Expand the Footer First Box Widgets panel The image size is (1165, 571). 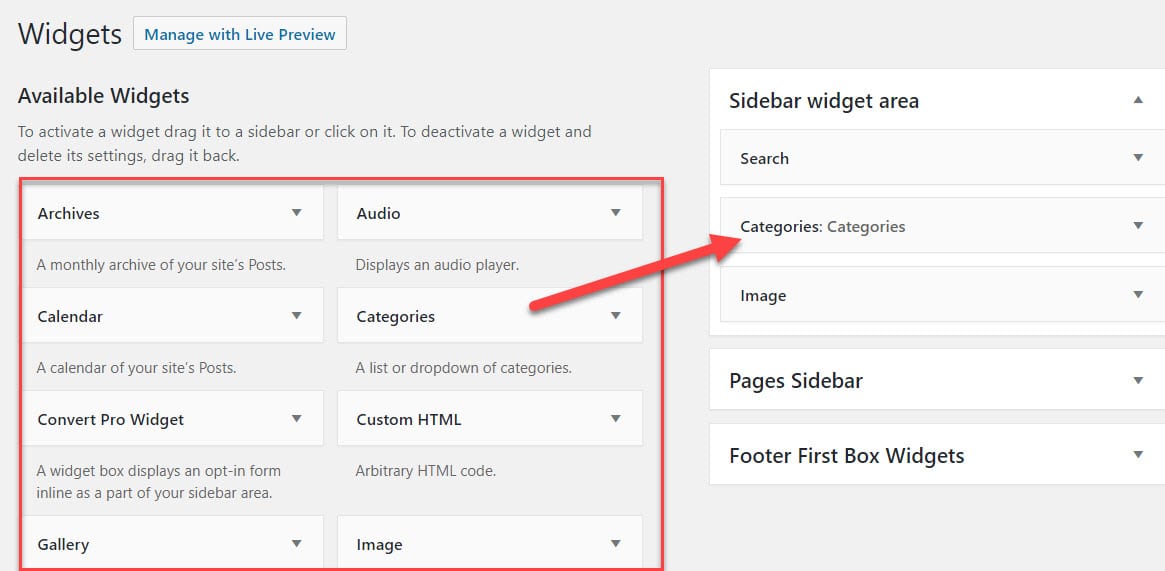point(1138,455)
